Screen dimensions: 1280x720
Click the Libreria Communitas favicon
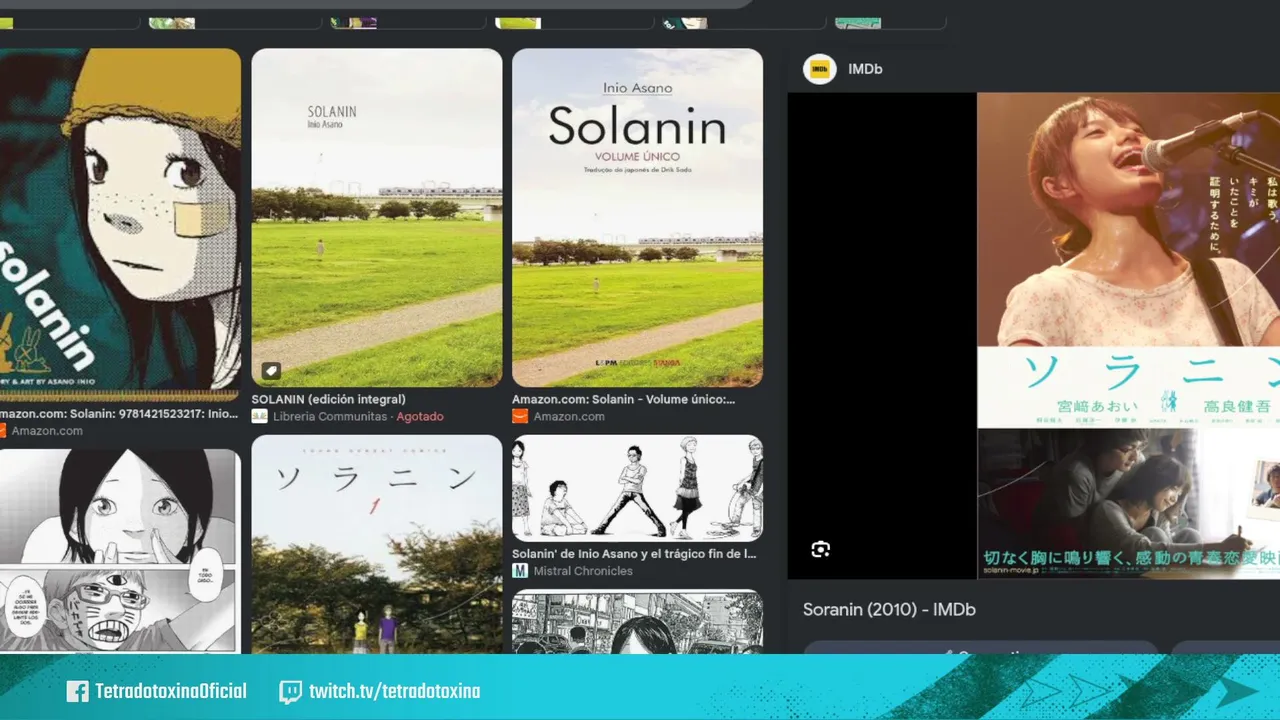click(260, 416)
